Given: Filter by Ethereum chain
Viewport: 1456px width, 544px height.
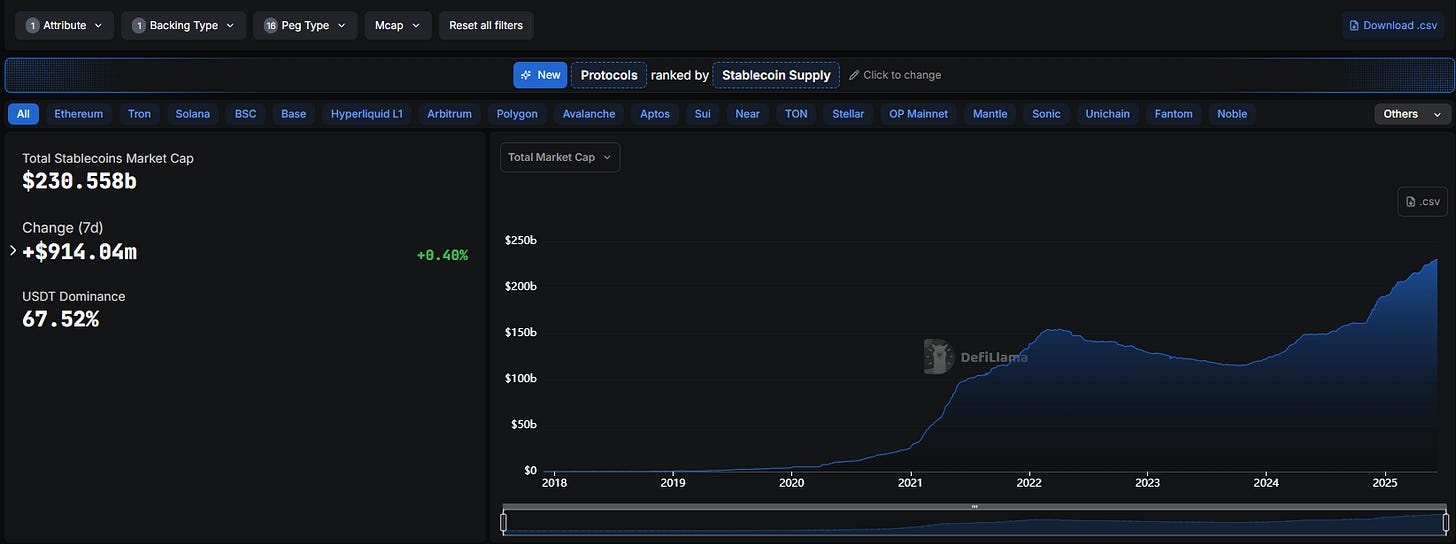Looking at the screenshot, I should coord(79,114).
